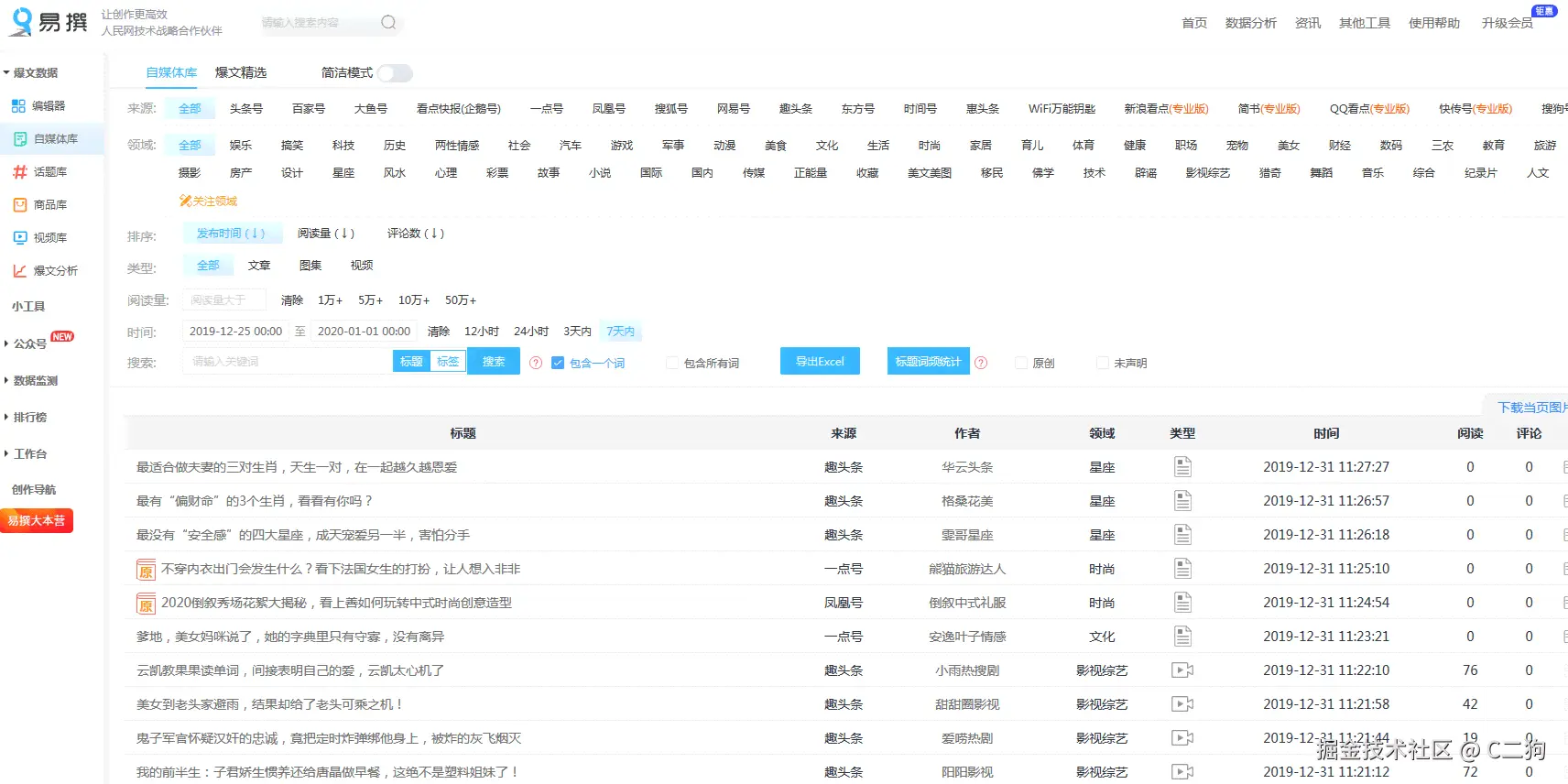
Task: Filter field by 娱乐
Action: (240, 146)
